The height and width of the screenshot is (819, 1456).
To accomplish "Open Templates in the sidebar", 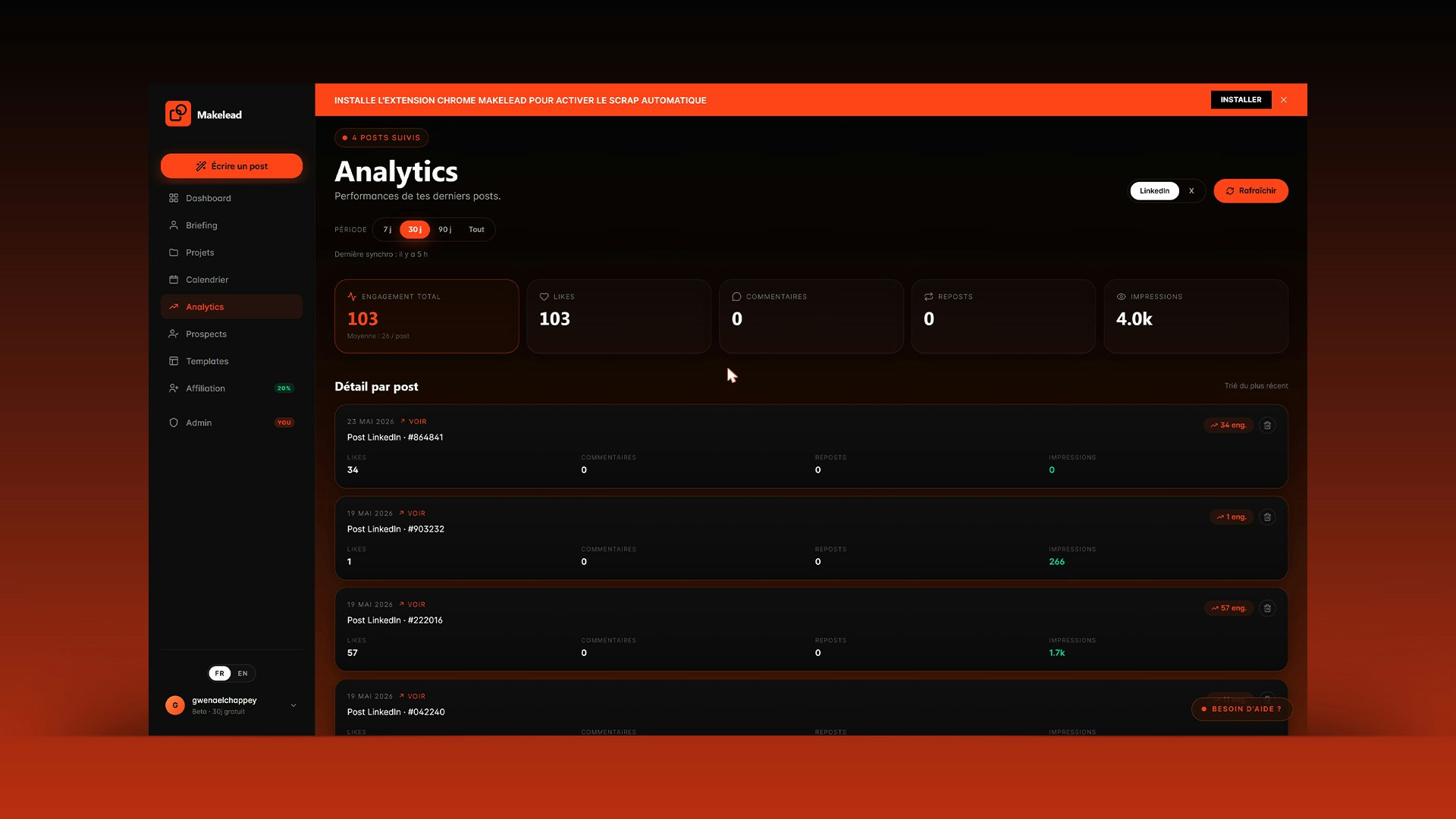I will tap(231, 362).
